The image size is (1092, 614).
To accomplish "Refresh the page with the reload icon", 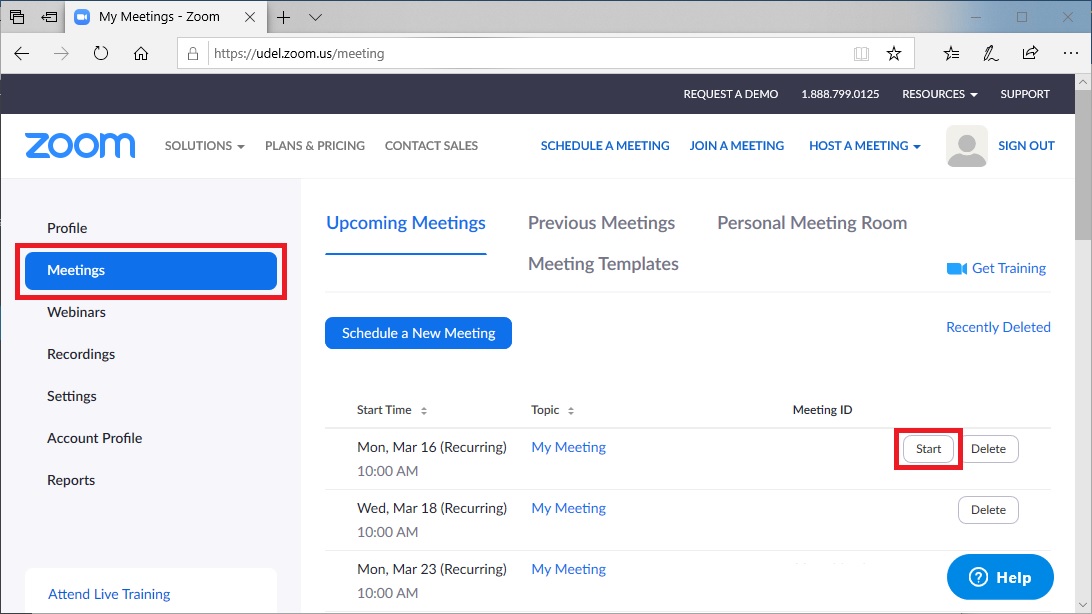I will pyautogui.click(x=101, y=54).
